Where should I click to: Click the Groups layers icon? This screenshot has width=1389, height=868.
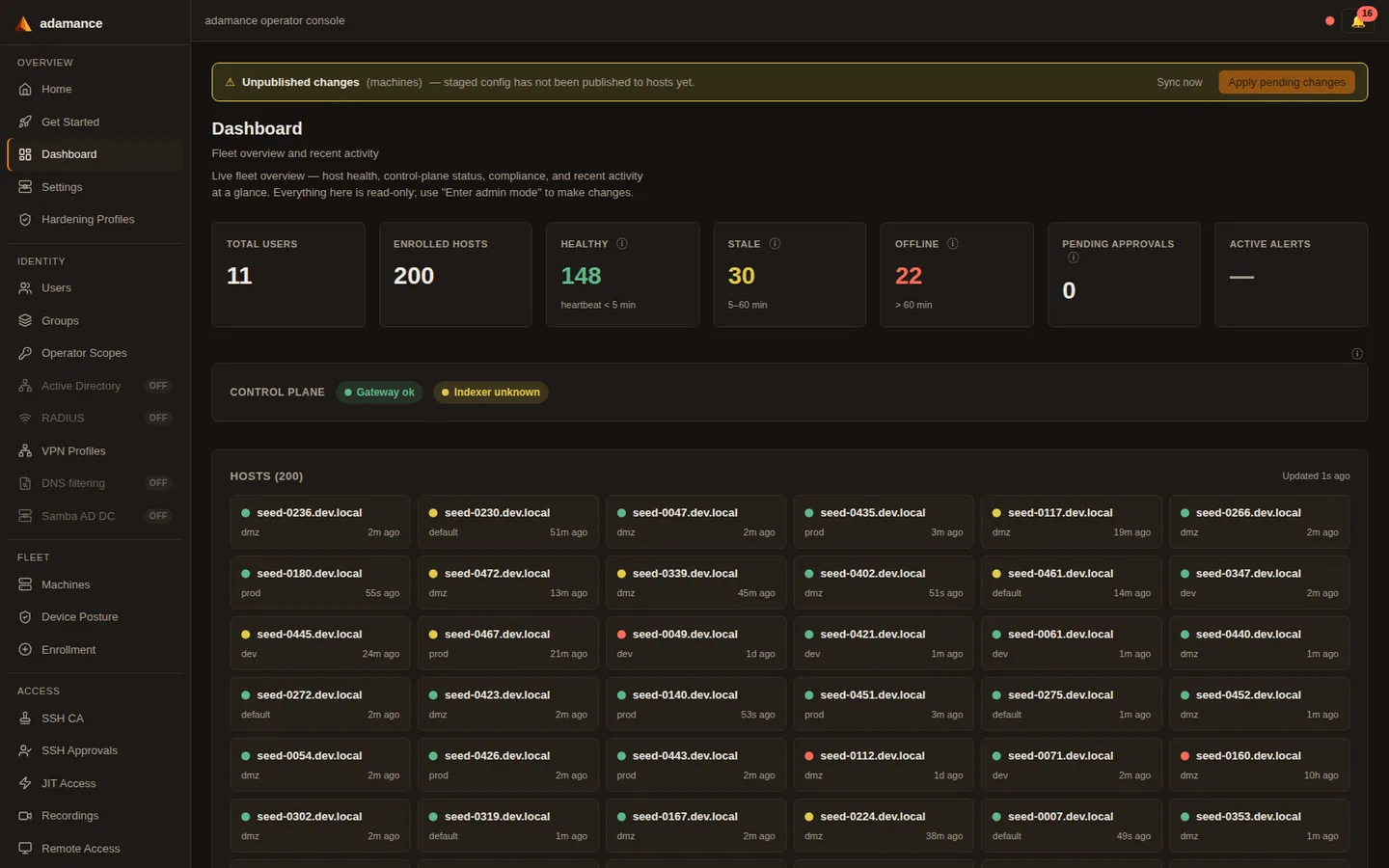point(25,320)
